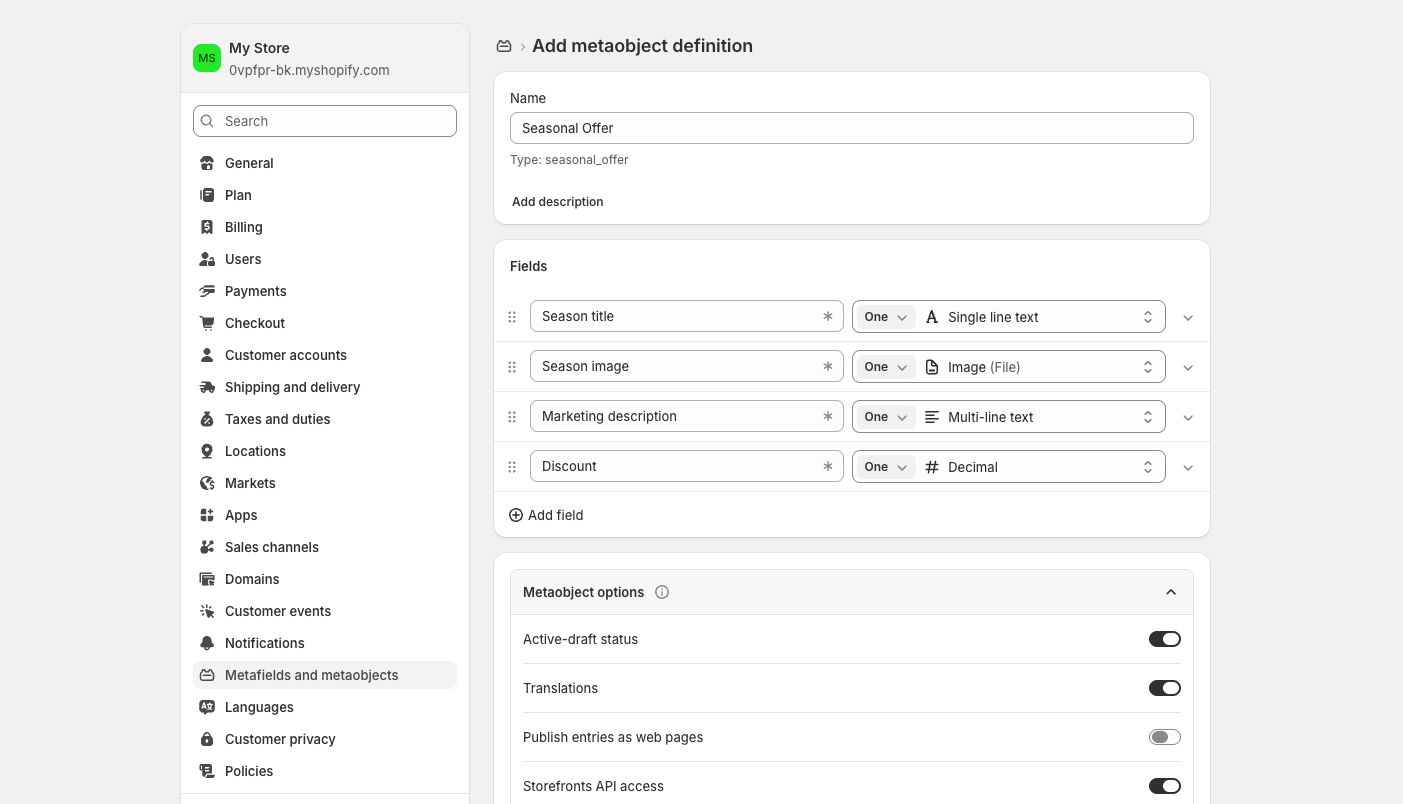This screenshot has height=804, width=1403.
Task: Go to Customer accounts settings
Action: [325, 355]
